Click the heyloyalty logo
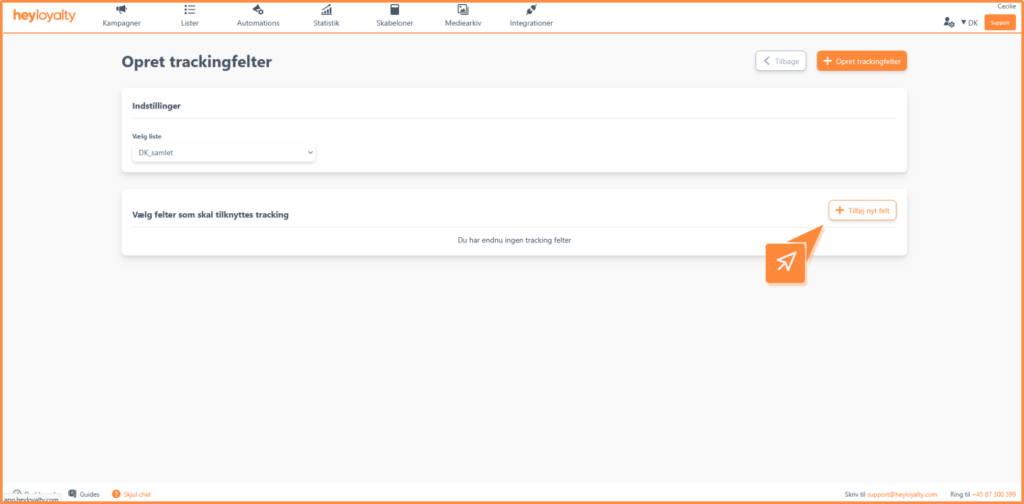Image resolution: width=1024 pixels, height=504 pixels. [x=44, y=16]
